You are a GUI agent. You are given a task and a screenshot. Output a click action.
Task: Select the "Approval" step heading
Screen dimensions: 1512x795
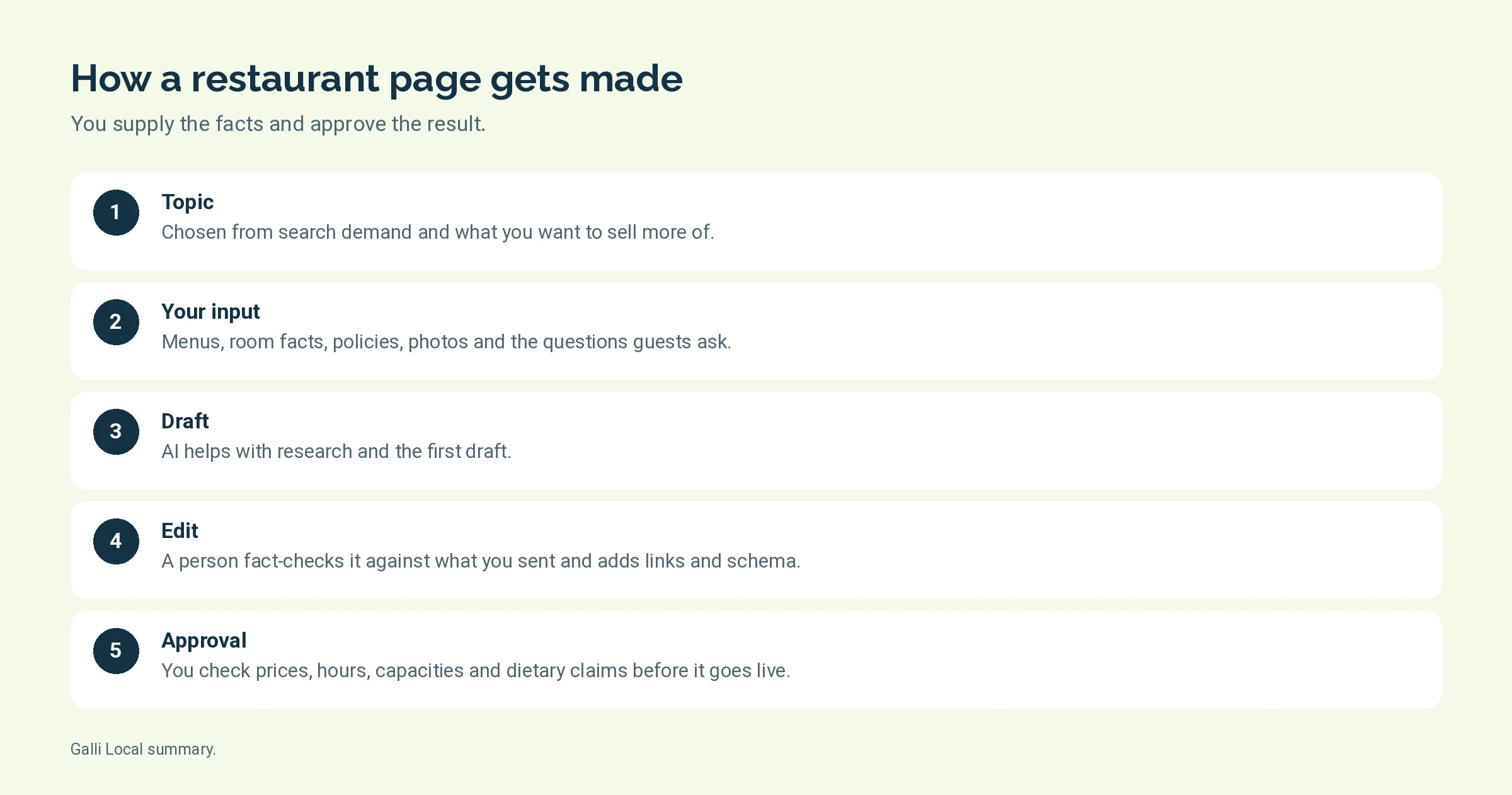(x=204, y=641)
